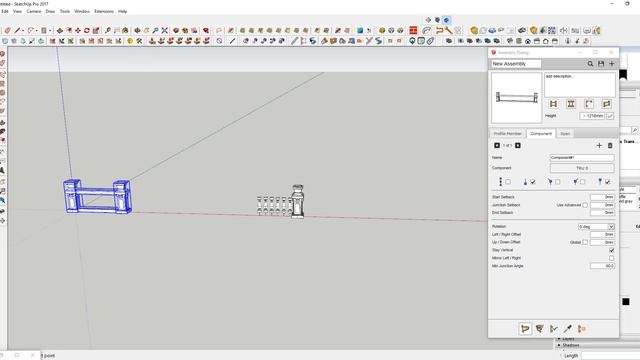Click the assembly preview thumbnail
The height and width of the screenshot is (360, 640).
(x=516, y=98)
